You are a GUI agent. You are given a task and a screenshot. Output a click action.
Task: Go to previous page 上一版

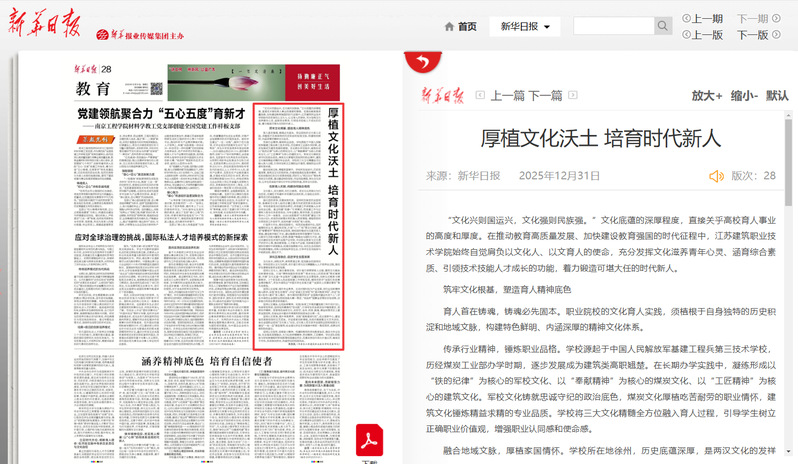(x=701, y=35)
